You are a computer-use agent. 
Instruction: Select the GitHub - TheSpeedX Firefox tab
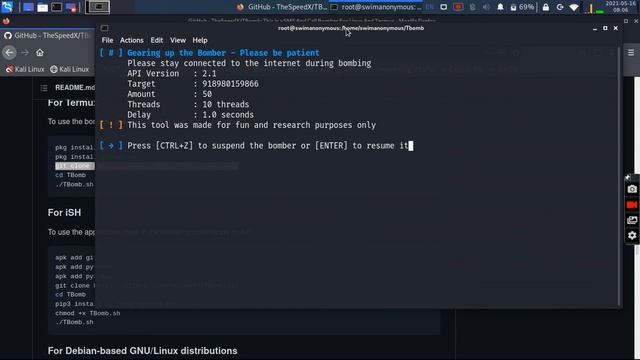47,36
